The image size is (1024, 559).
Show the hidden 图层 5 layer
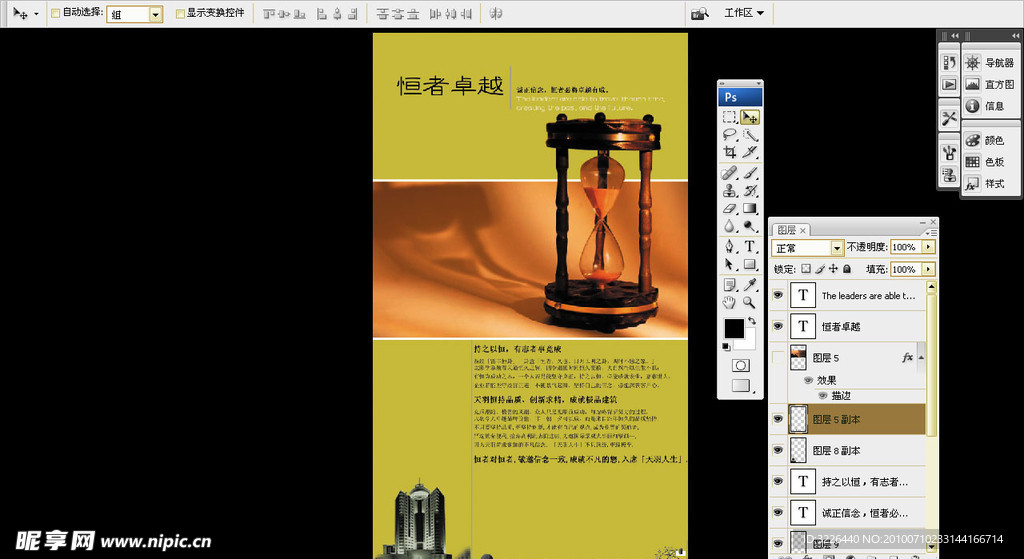[x=778, y=357]
